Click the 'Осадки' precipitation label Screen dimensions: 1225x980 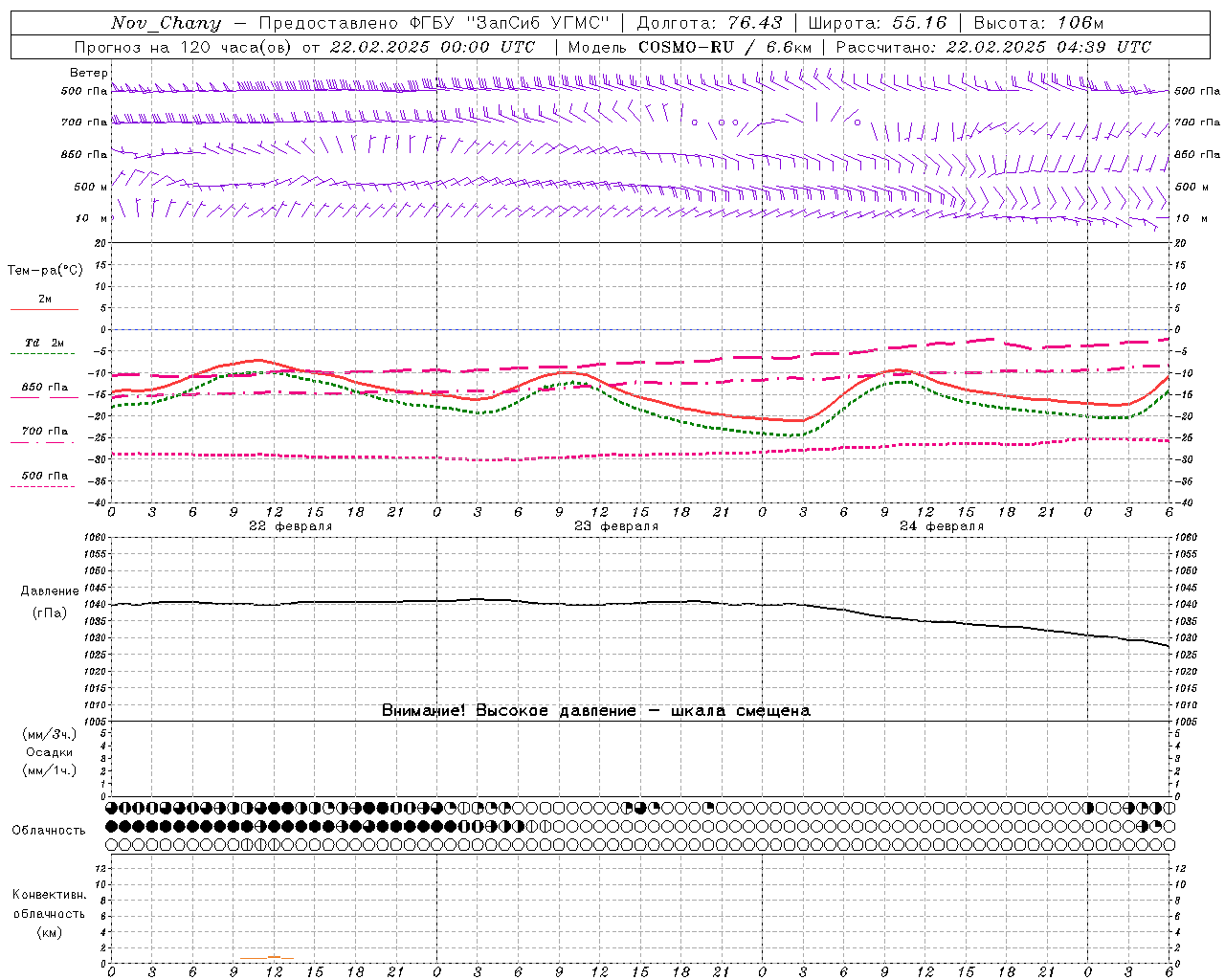49,752
